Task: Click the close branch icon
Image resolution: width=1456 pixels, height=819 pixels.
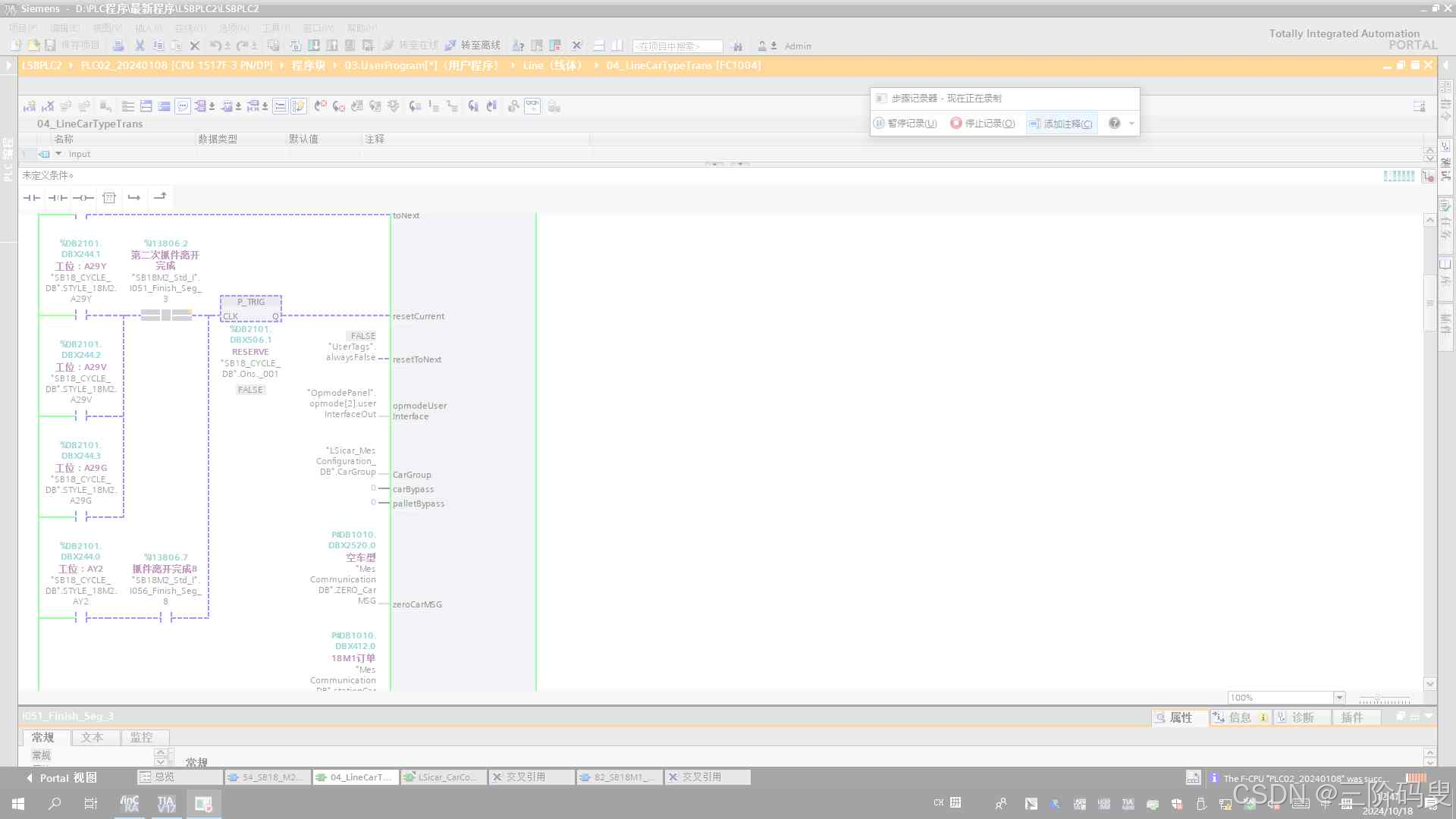Action: coord(160,197)
